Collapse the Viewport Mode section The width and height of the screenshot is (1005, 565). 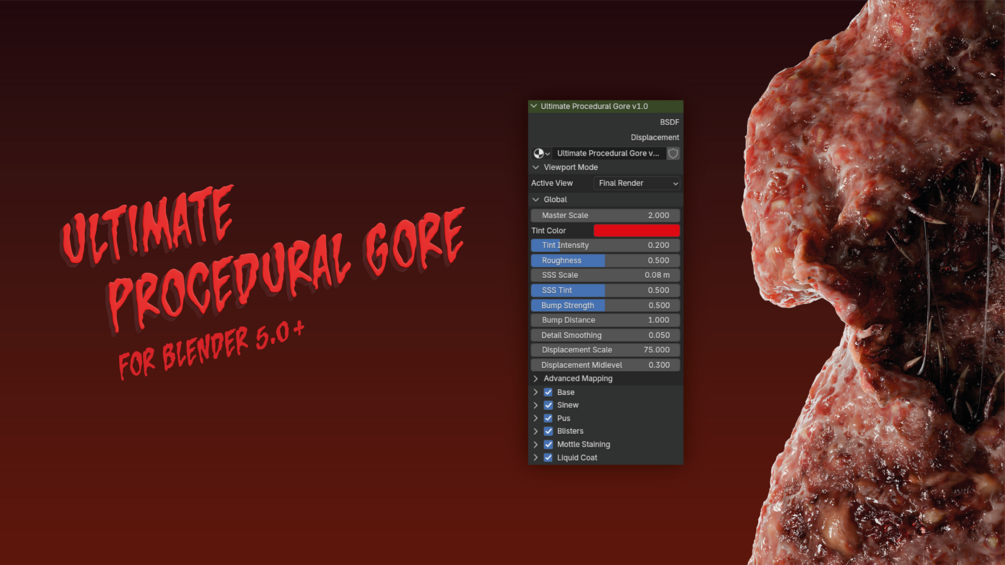click(536, 167)
